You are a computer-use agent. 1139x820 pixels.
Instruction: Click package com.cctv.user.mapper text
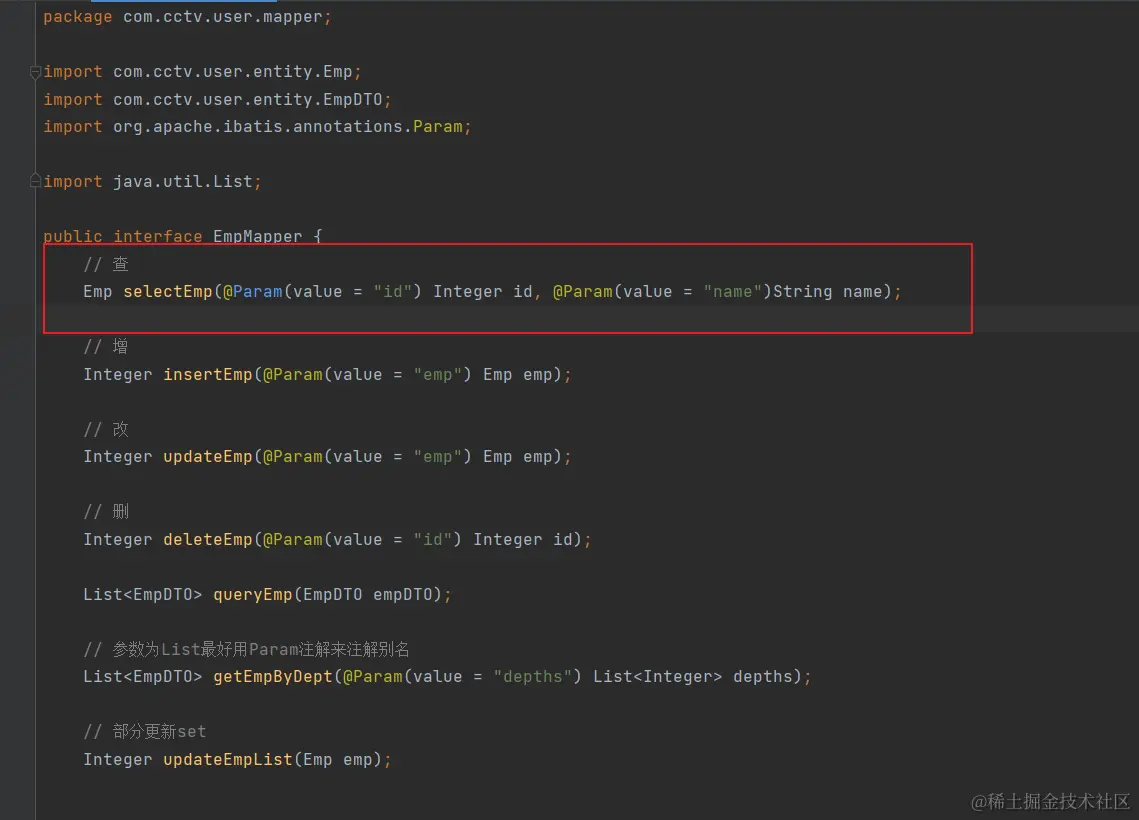pos(187,17)
